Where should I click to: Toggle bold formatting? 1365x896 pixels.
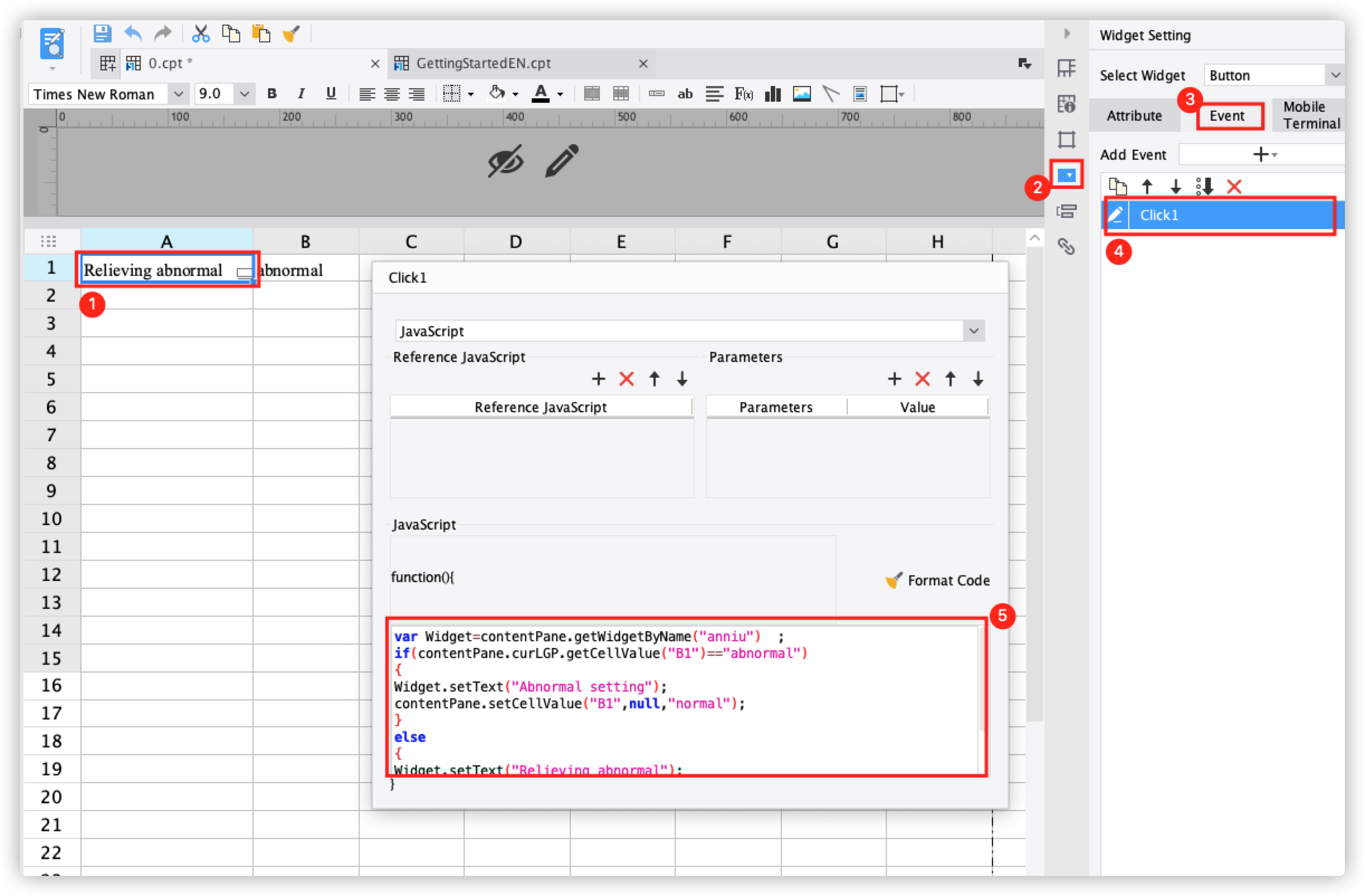pyautogui.click(x=271, y=93)
